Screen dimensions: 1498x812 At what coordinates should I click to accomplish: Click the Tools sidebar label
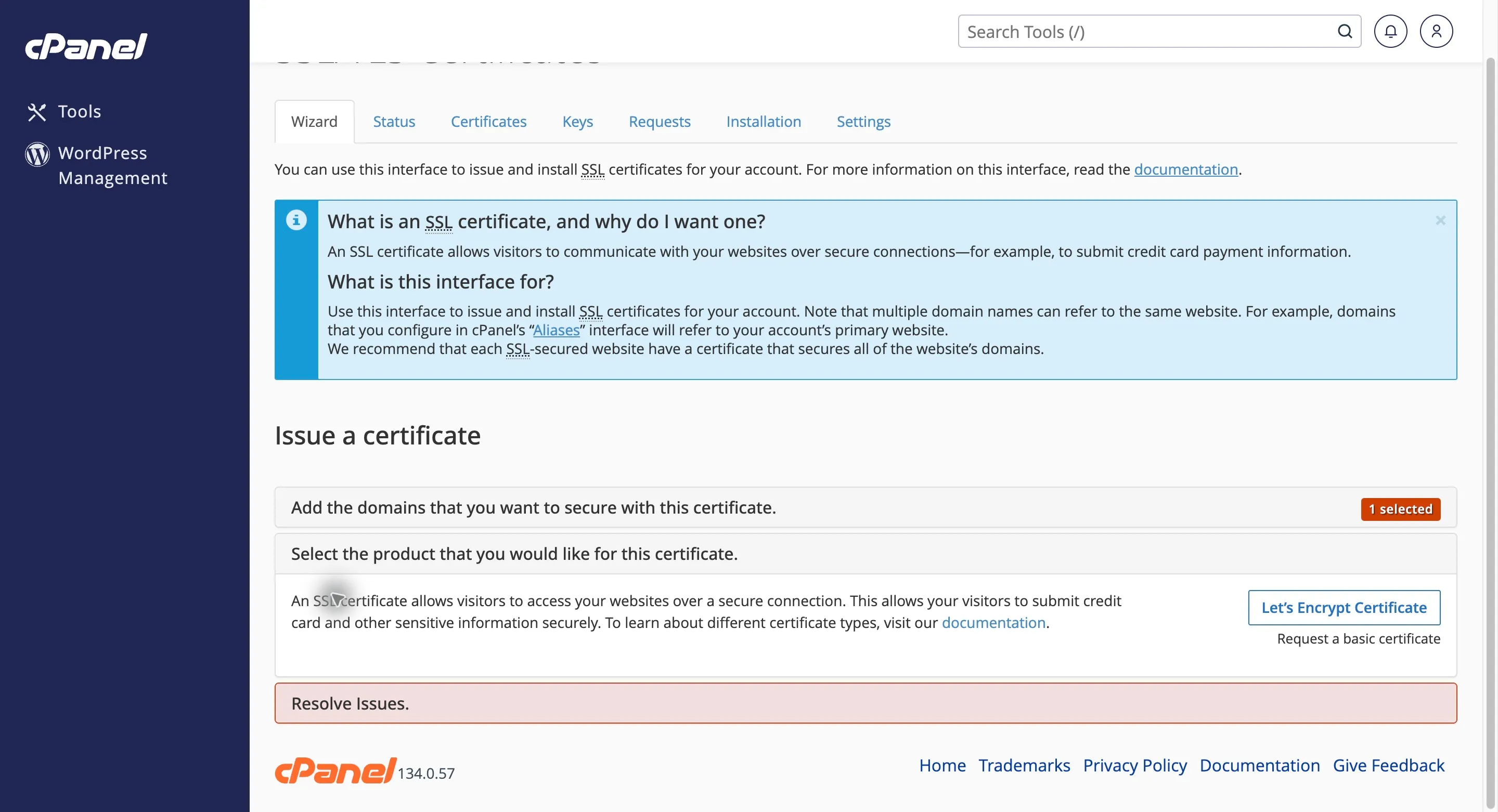point(79,112)
